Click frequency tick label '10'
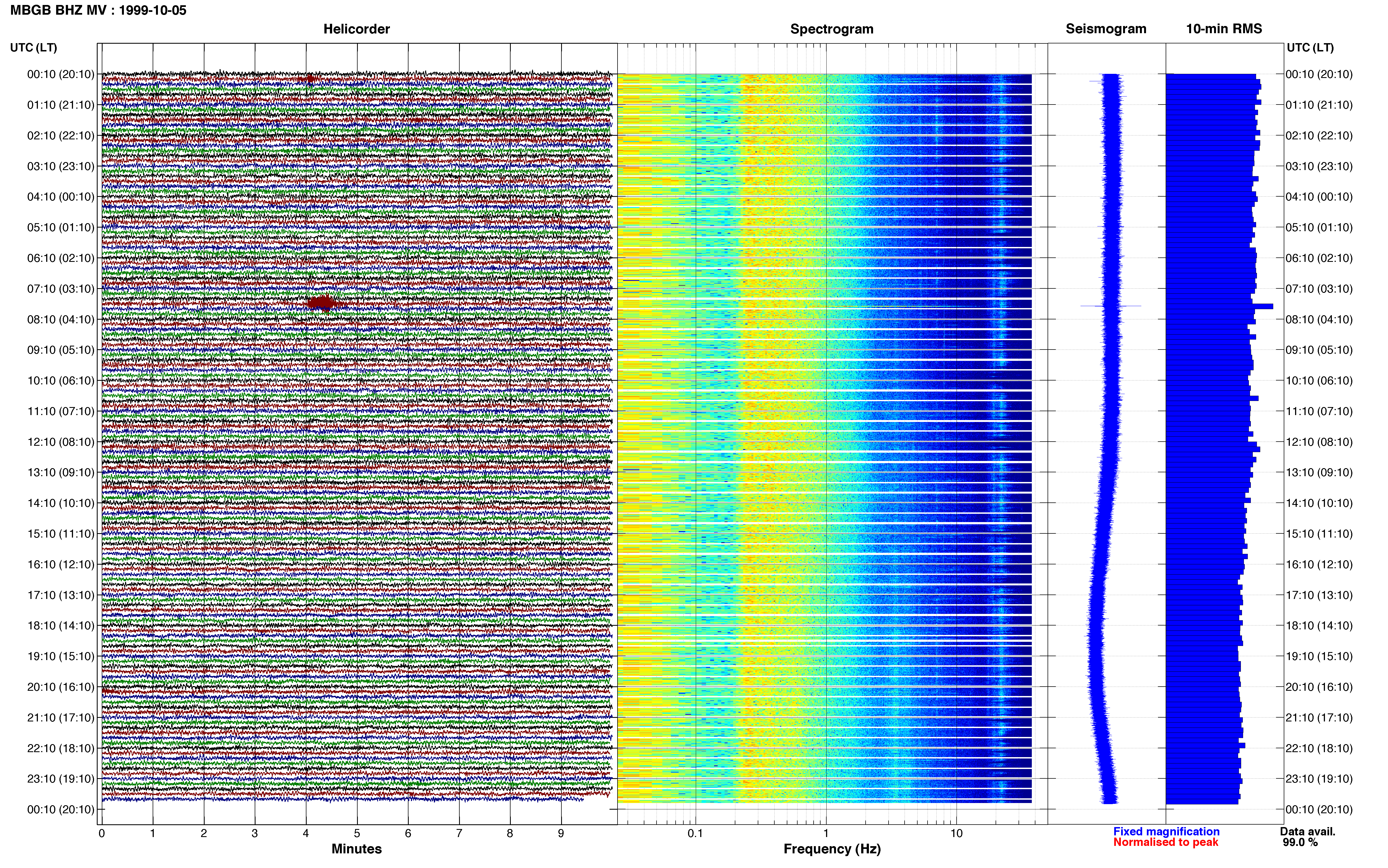 [956, 833]
